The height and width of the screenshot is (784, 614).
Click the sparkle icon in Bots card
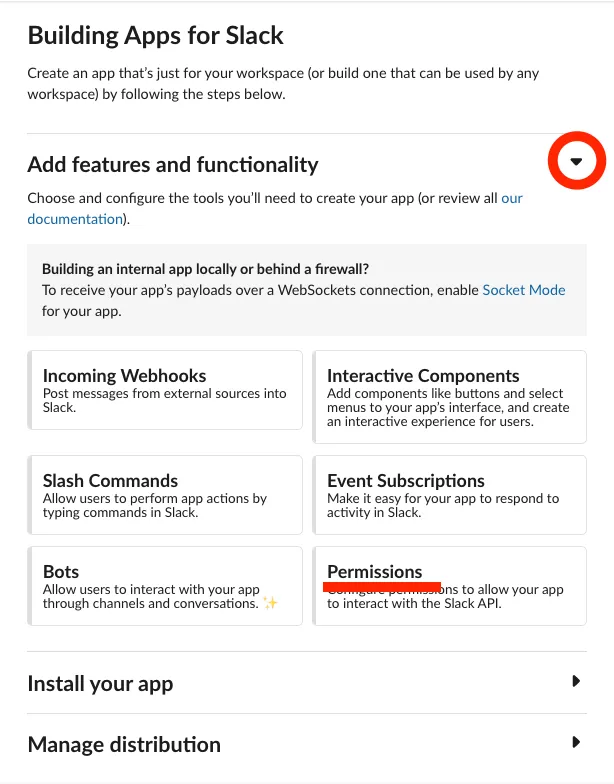pyautogui.click(x=270, y=603)
